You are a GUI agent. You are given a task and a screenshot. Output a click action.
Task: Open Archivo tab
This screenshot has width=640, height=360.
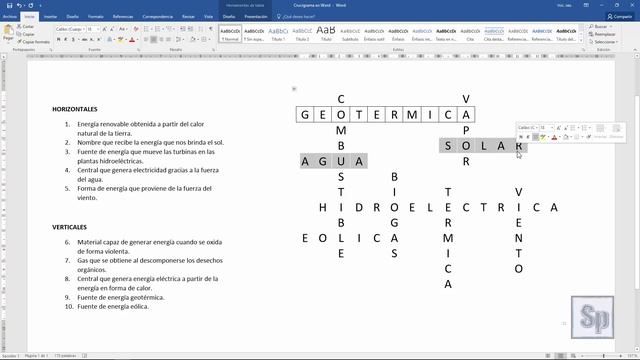[x=10, y=17]
